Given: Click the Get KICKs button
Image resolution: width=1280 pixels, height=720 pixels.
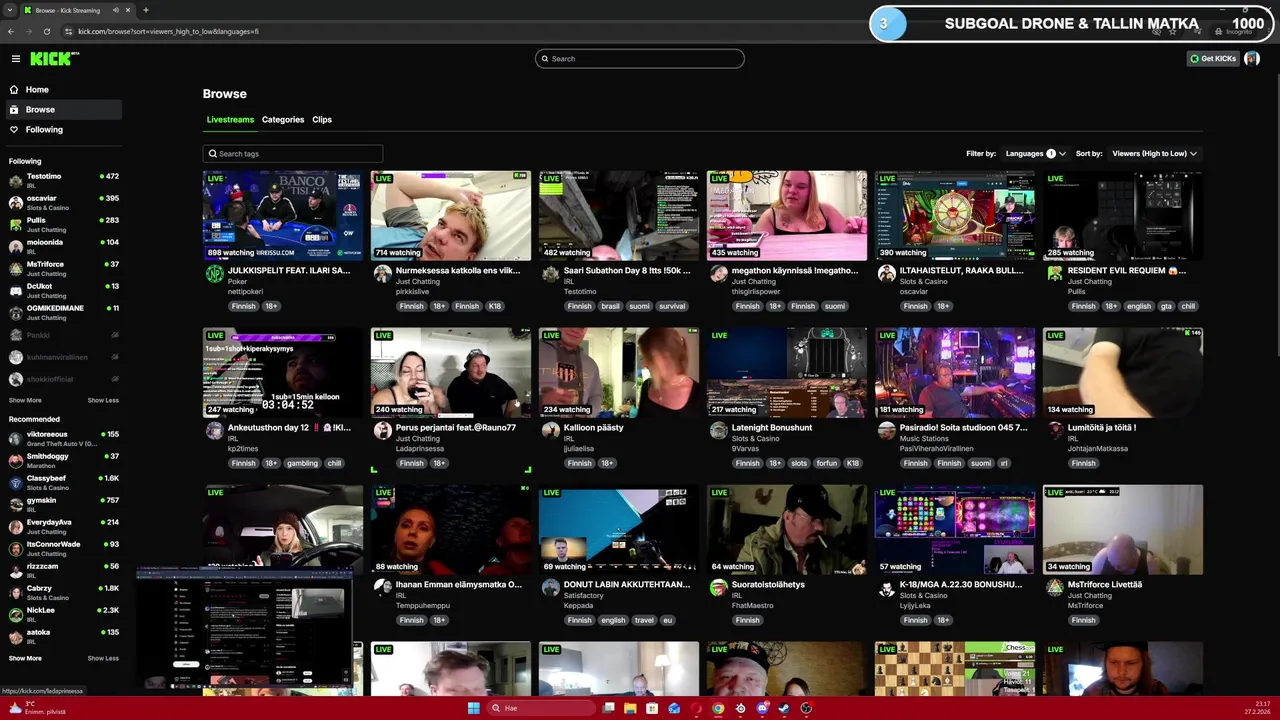Looking at the screenshot, I should pyautogui.click(x=1213, y=59).
